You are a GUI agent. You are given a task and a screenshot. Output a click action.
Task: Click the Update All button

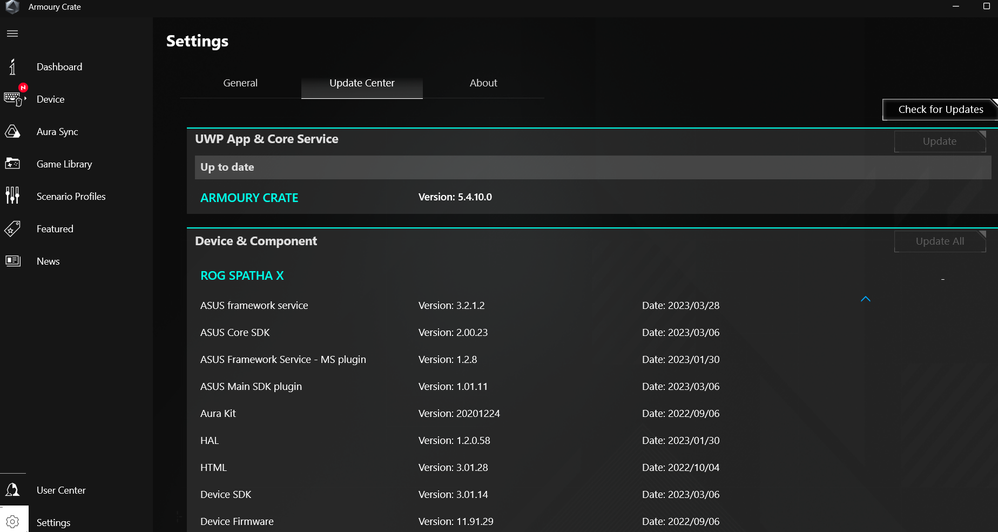pyautogui.click(x=939, y=241)
